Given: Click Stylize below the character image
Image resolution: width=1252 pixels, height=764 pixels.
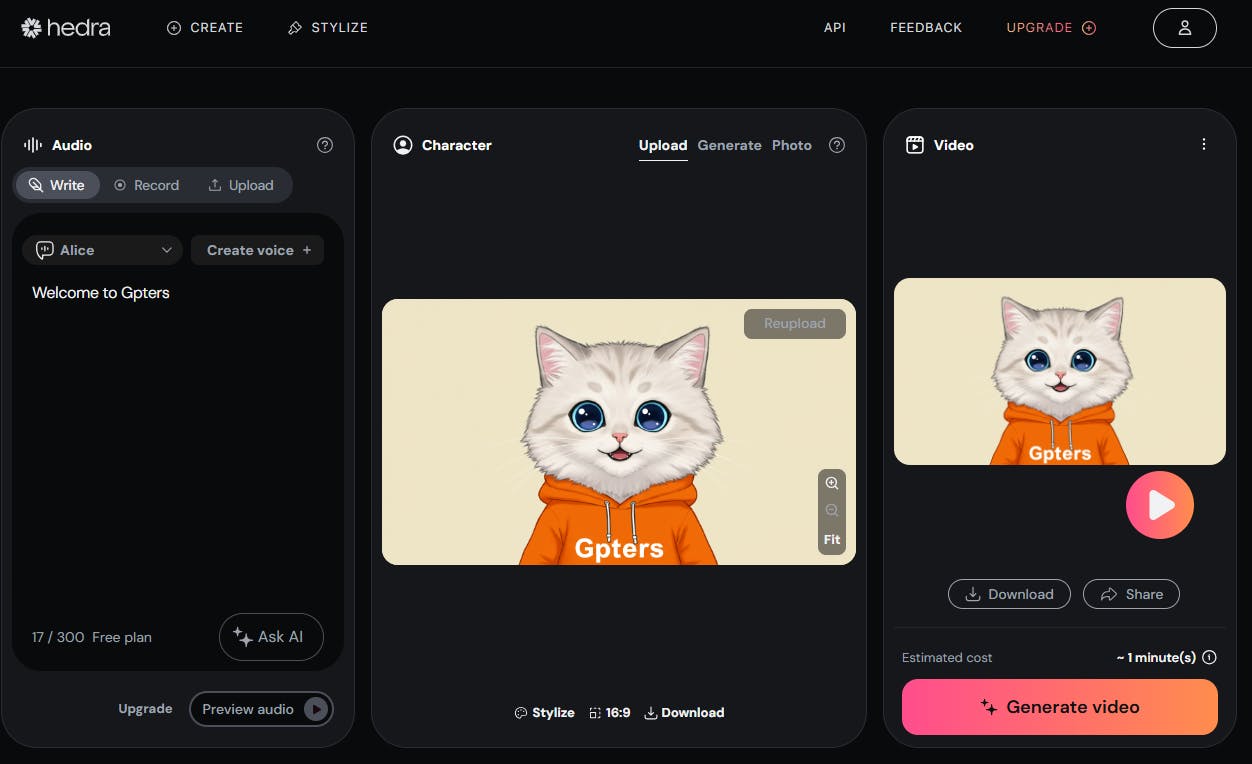Looking at the screenshot, I should click(x=544, y=713).
